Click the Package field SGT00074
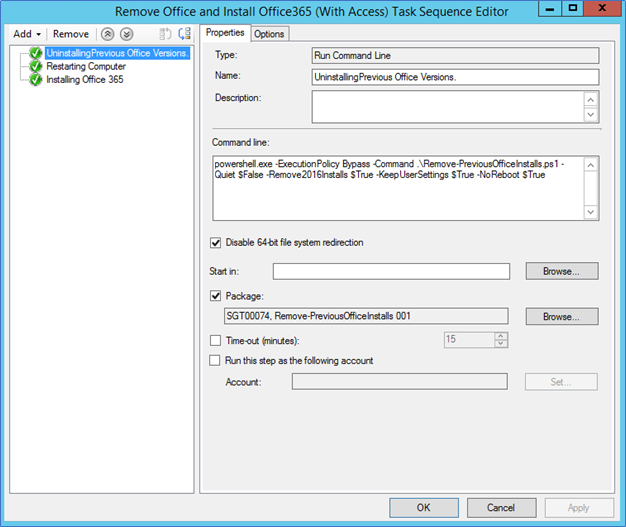 coord(366,316)
